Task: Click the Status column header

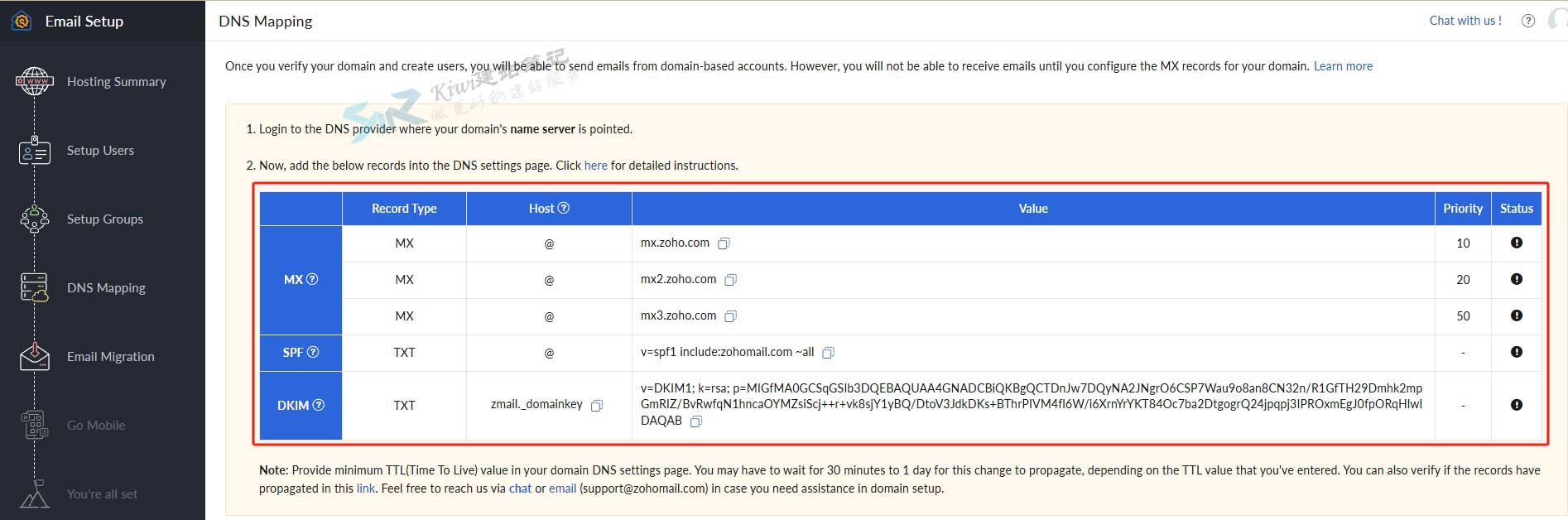Action: pyautogui.click(x=1517, y=209)
